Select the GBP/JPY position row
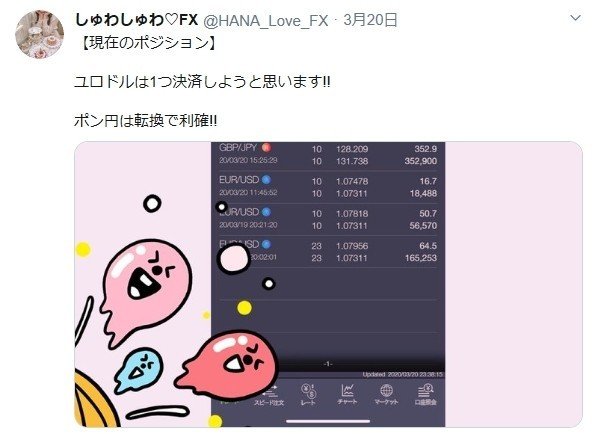Viewport: 594px width, 434px height. 328,155
